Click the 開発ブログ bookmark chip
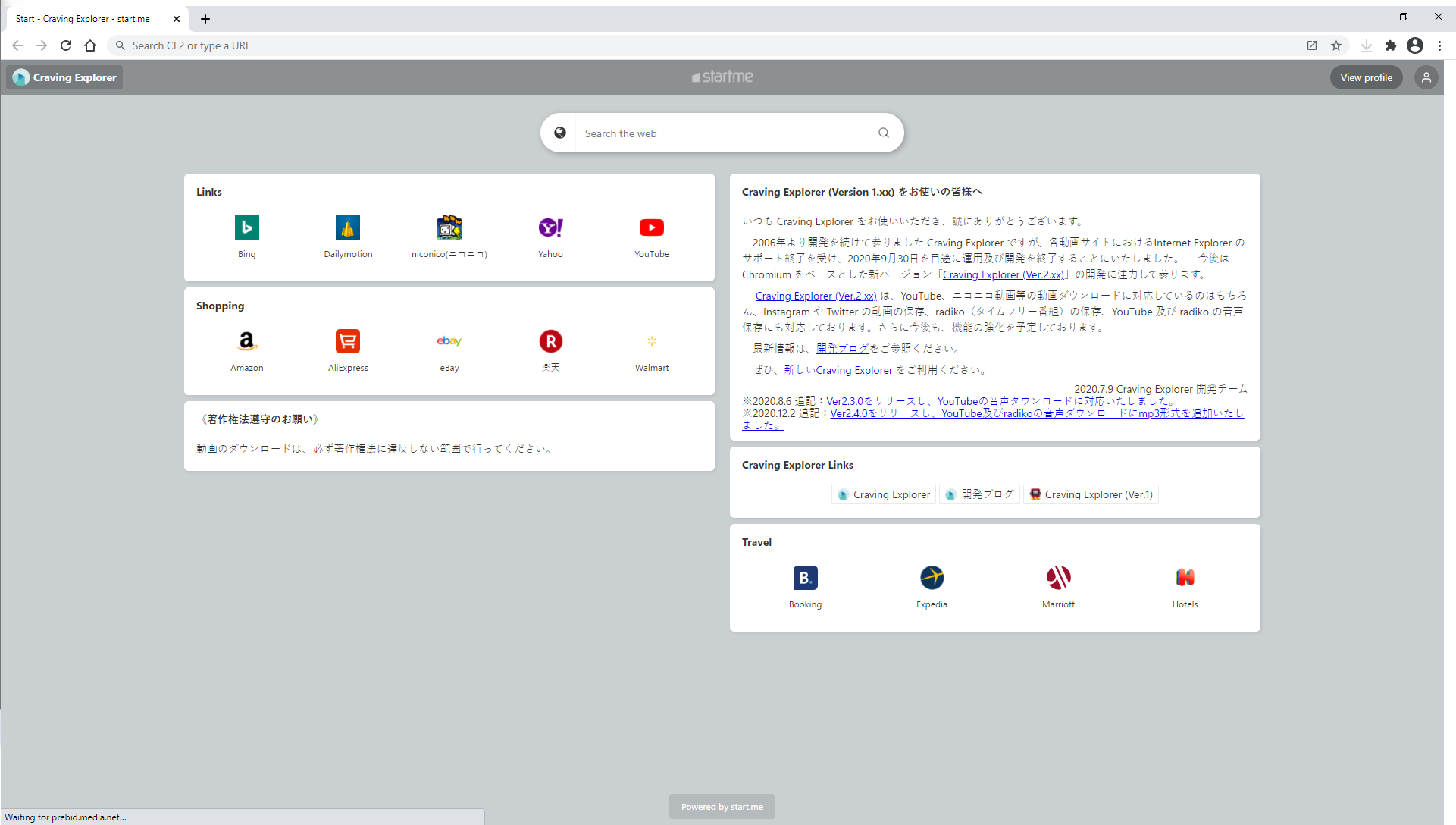 pos(980,494)
